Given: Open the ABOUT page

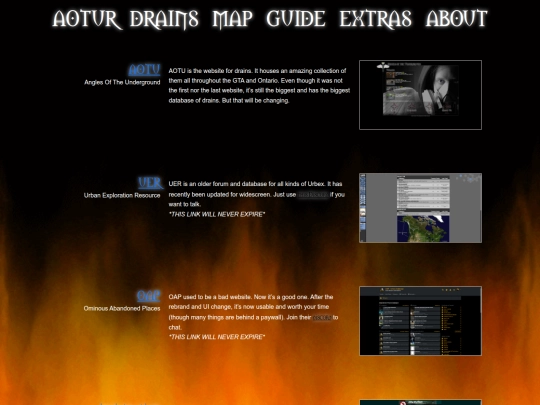Looking at the screenshot, I should point(457,19).
